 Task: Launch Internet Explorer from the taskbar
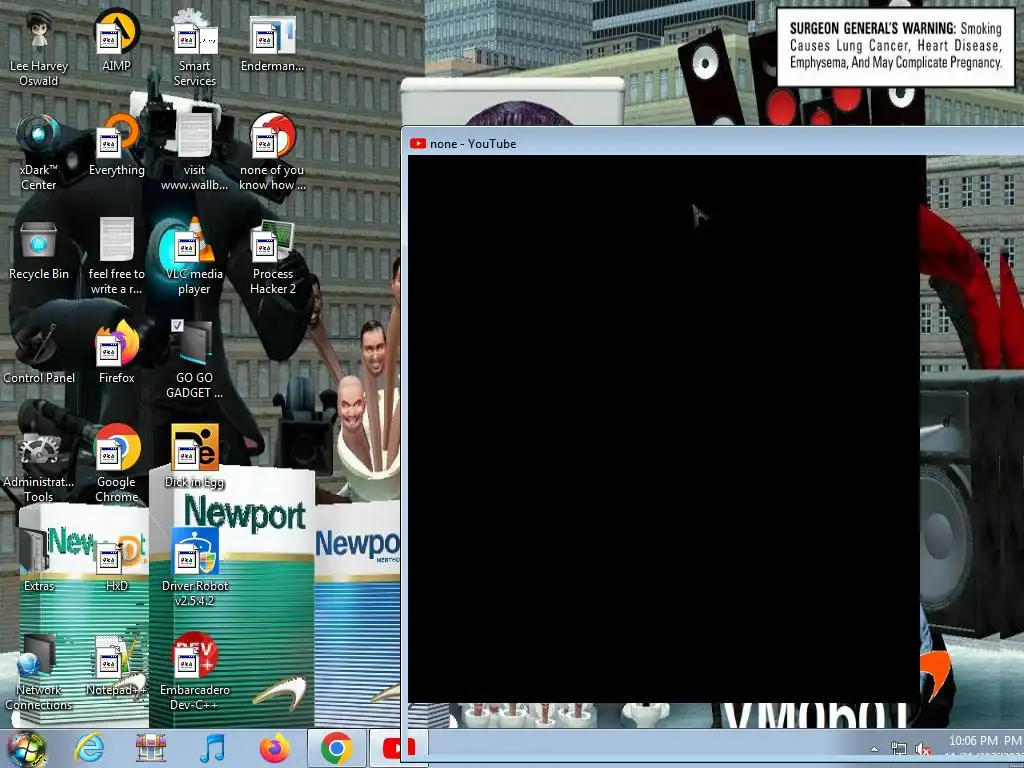coord(89,748)
